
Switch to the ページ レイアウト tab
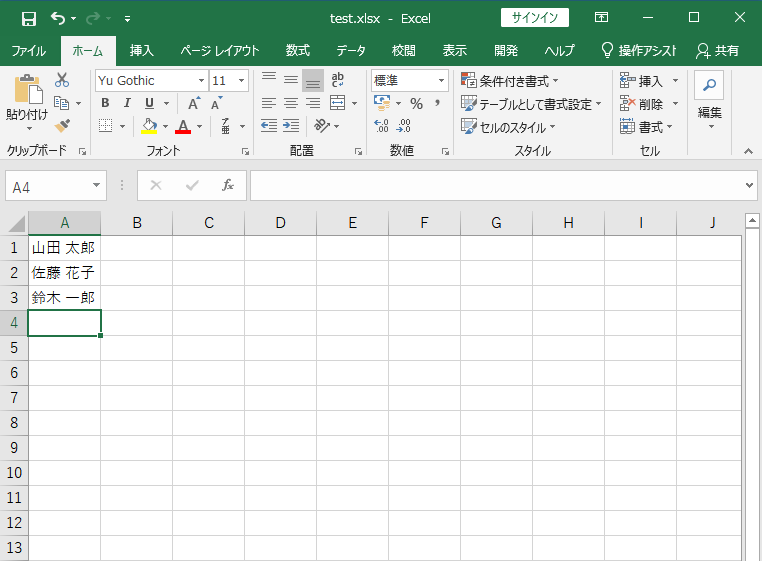[220, 51]
